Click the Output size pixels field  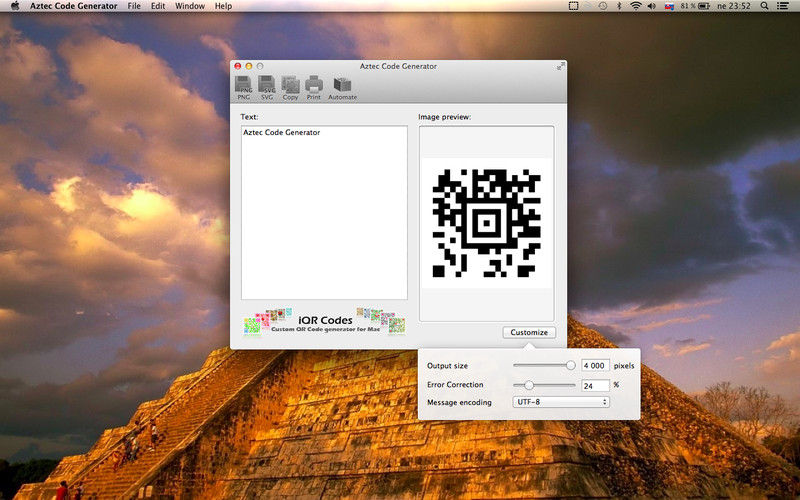[595, 365]
